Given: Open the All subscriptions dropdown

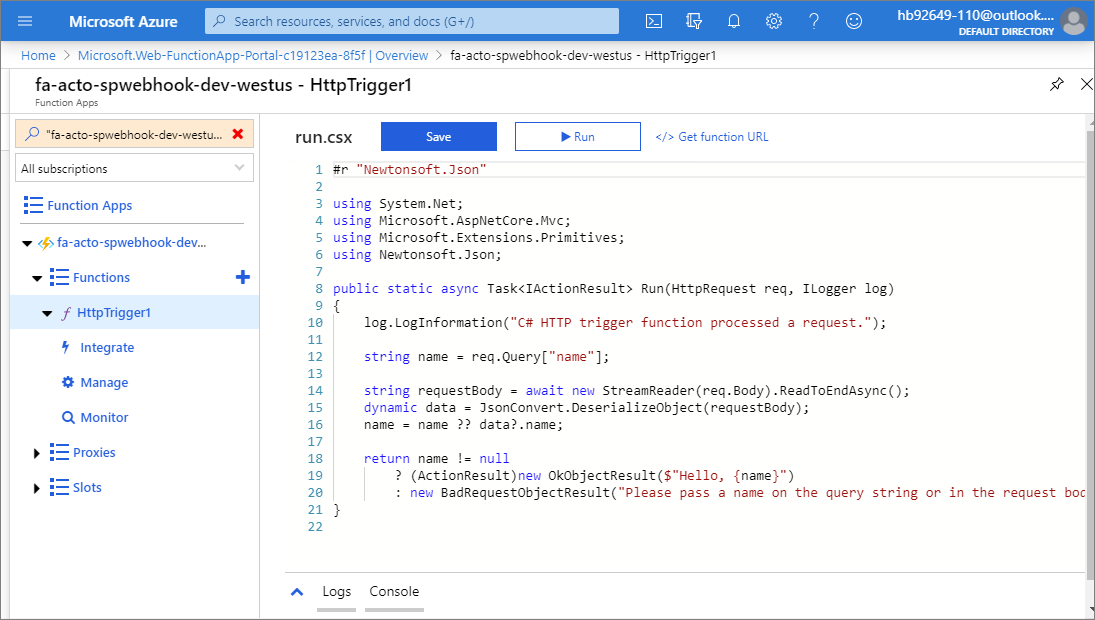Looking at the screenshot, I should pos(134,167).
